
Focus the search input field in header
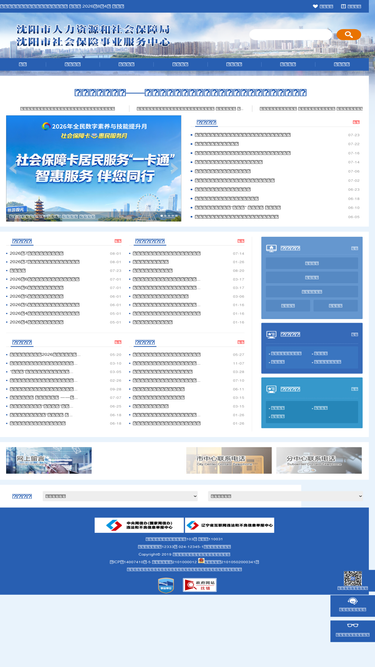point(290,34)
